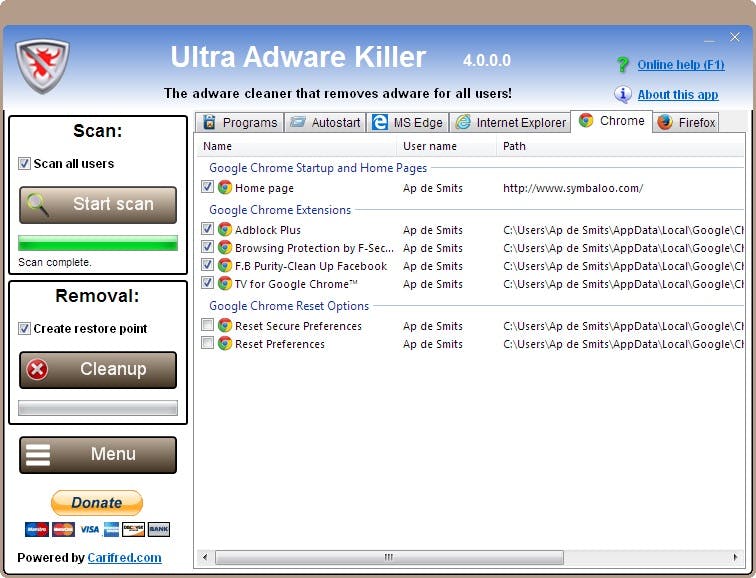Sort by the Name column header
The image size is (756, 578).
click(x=297, y=146)
